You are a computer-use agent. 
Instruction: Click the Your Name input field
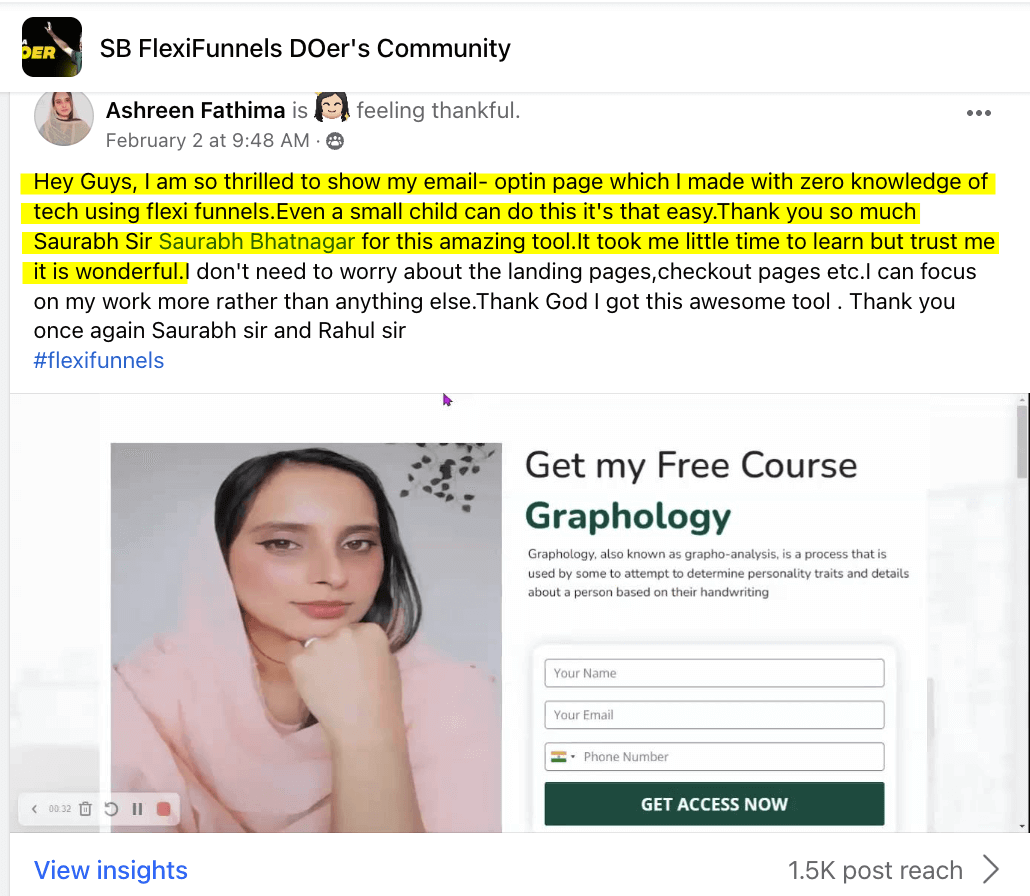coord(713,673)
